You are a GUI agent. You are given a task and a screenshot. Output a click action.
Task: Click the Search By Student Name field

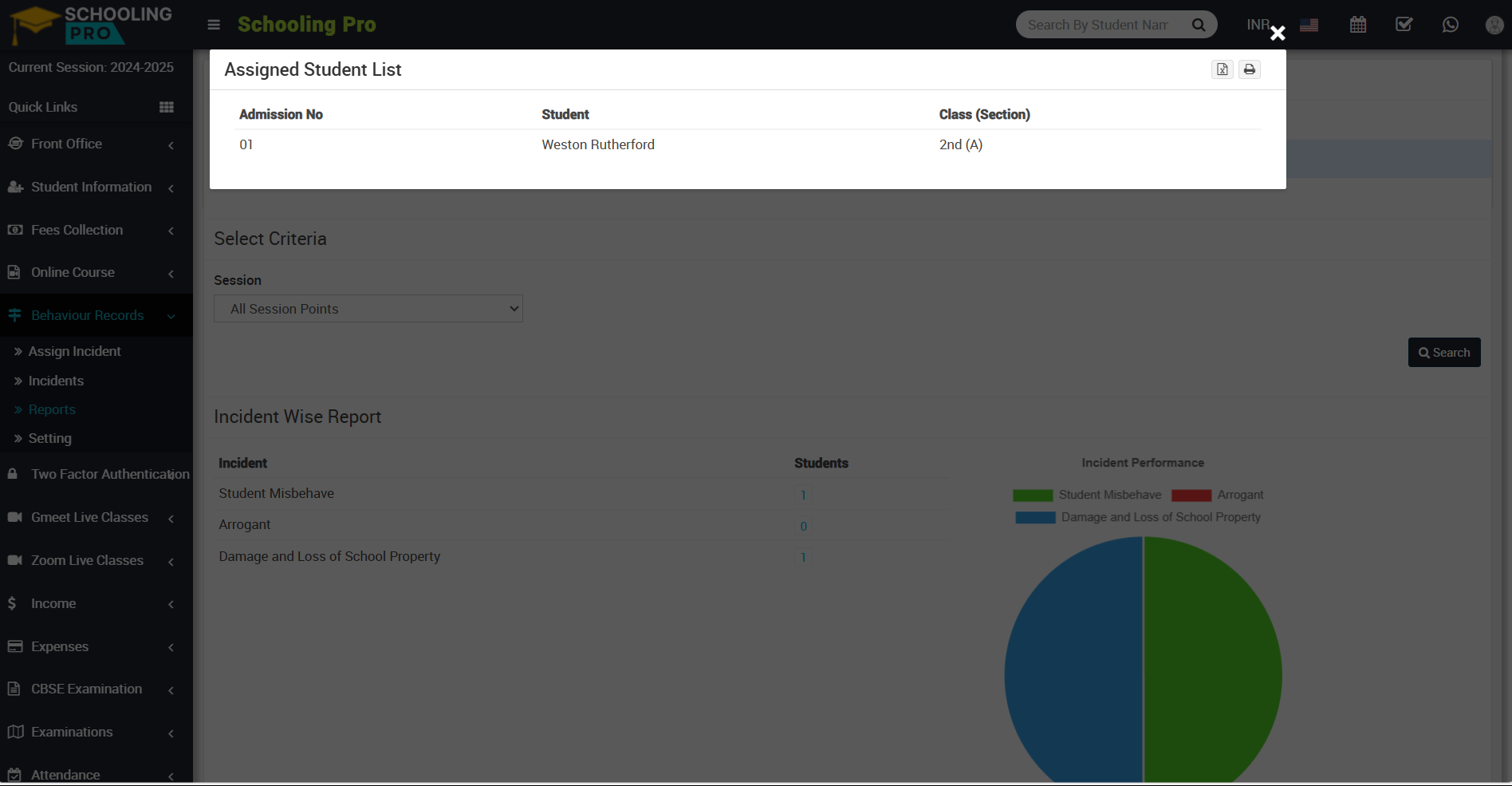click(x=1101, y=25)
